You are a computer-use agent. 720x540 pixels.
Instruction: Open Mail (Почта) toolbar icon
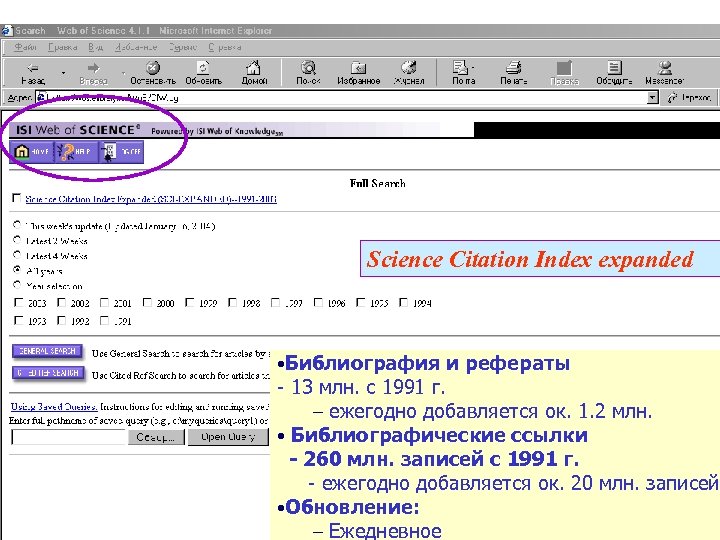[x=459, y=68]
